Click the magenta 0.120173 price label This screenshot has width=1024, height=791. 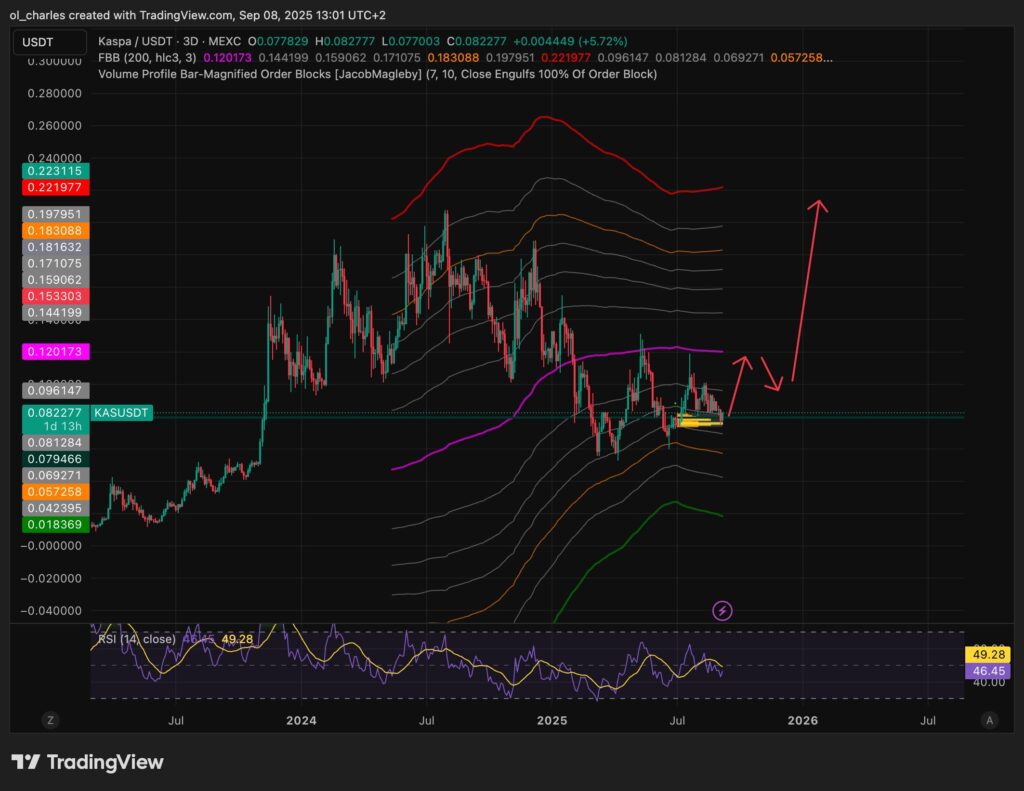(x=55, y=352)
